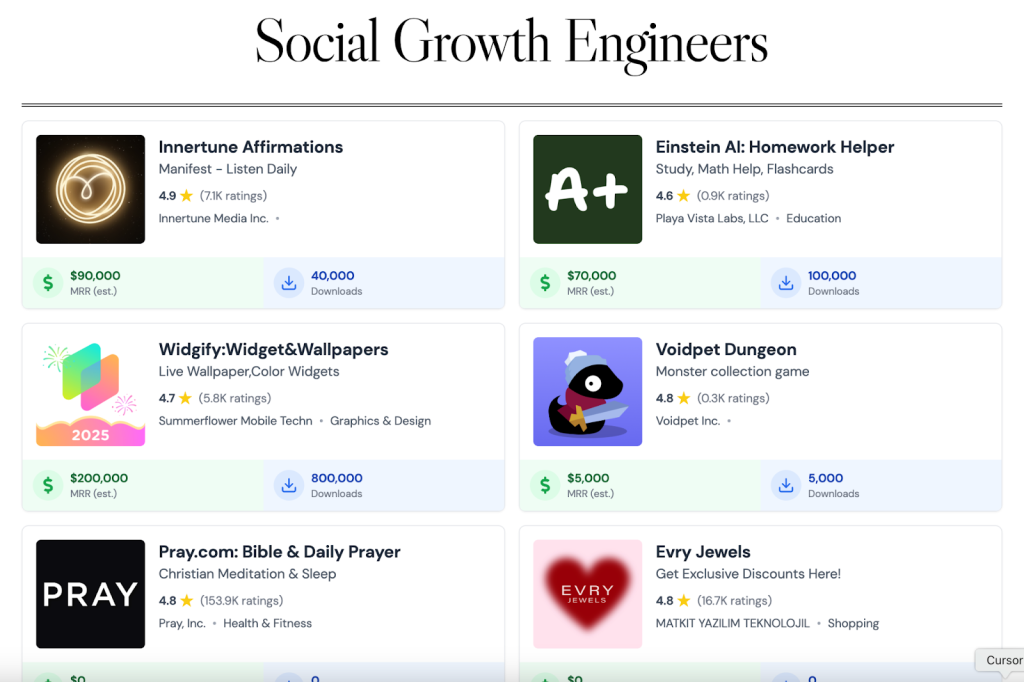Click the download icon beside 40,000 Downloads
1024x682 pixels.
tap(289, 283)
